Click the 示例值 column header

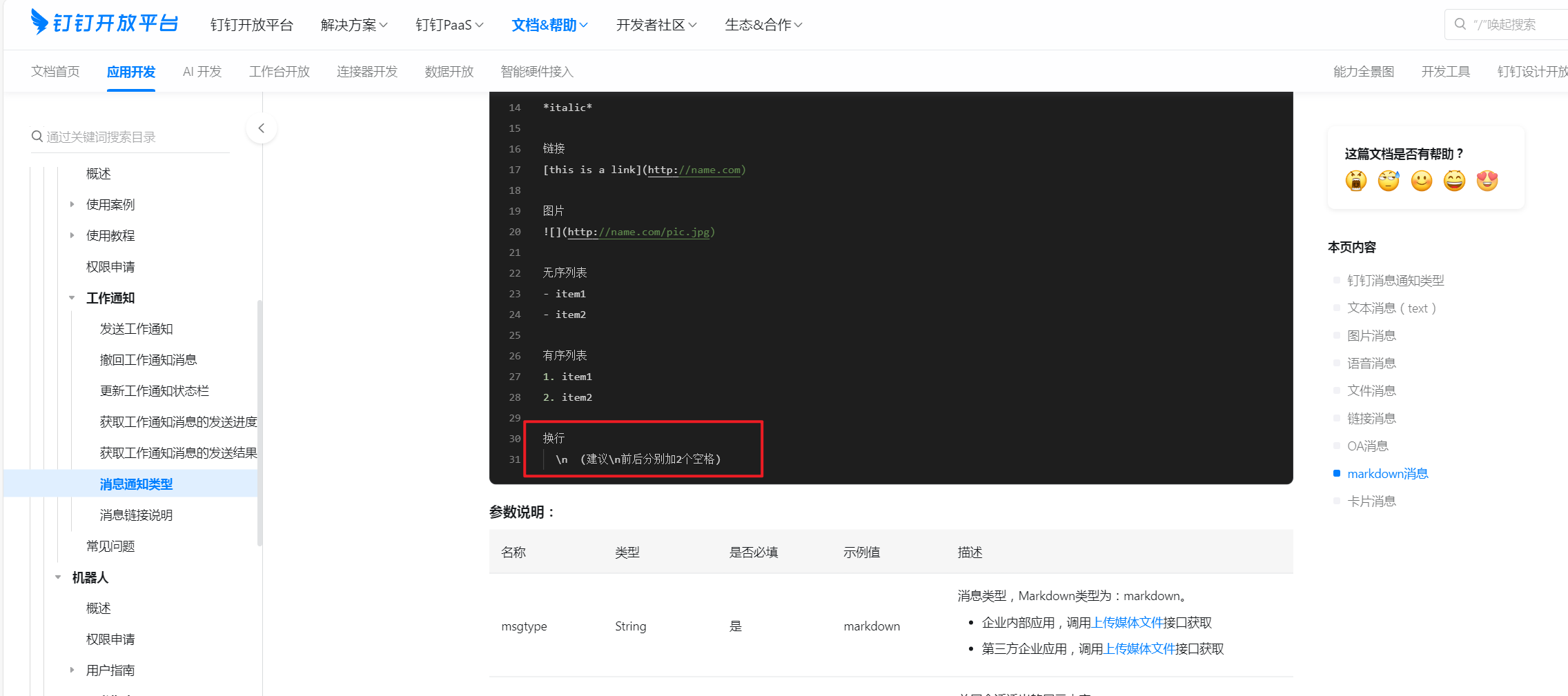point(861,552)
